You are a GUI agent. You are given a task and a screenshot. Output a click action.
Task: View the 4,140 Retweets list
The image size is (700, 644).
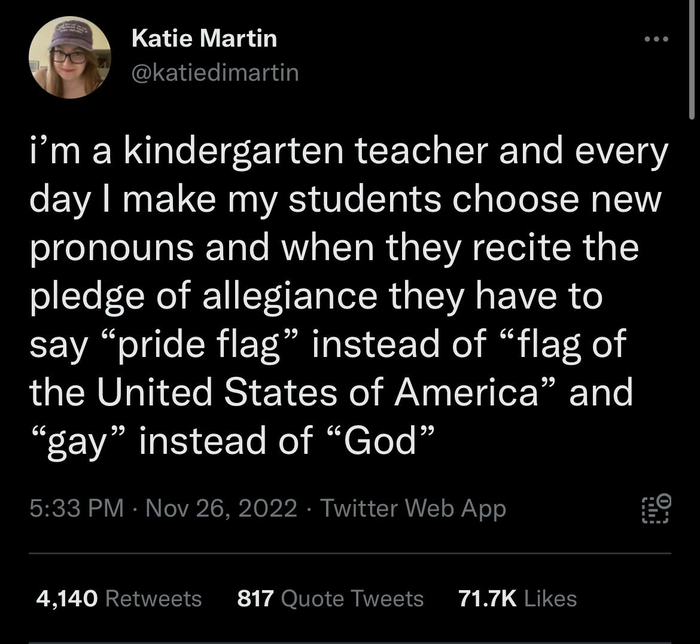coord(119,598)
